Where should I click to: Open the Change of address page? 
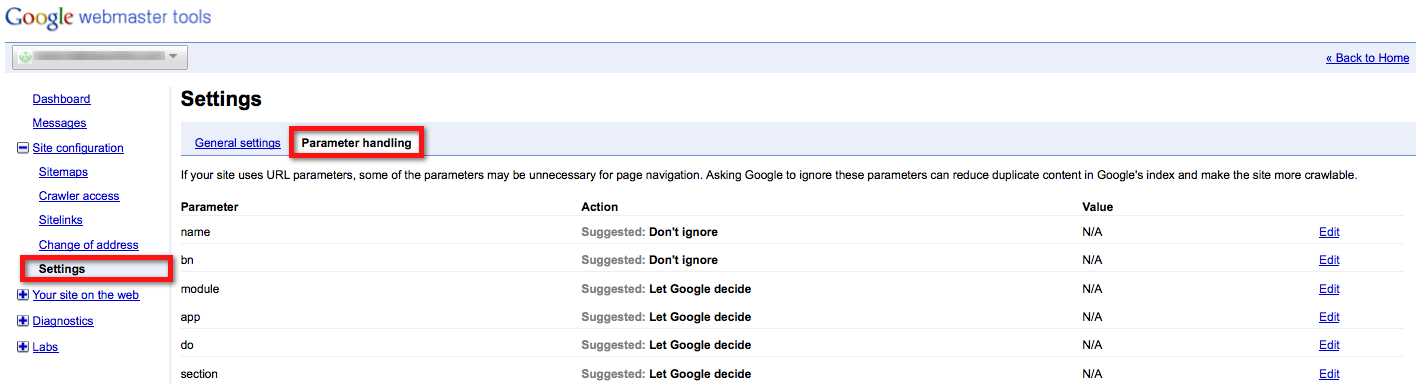point(89,245)
